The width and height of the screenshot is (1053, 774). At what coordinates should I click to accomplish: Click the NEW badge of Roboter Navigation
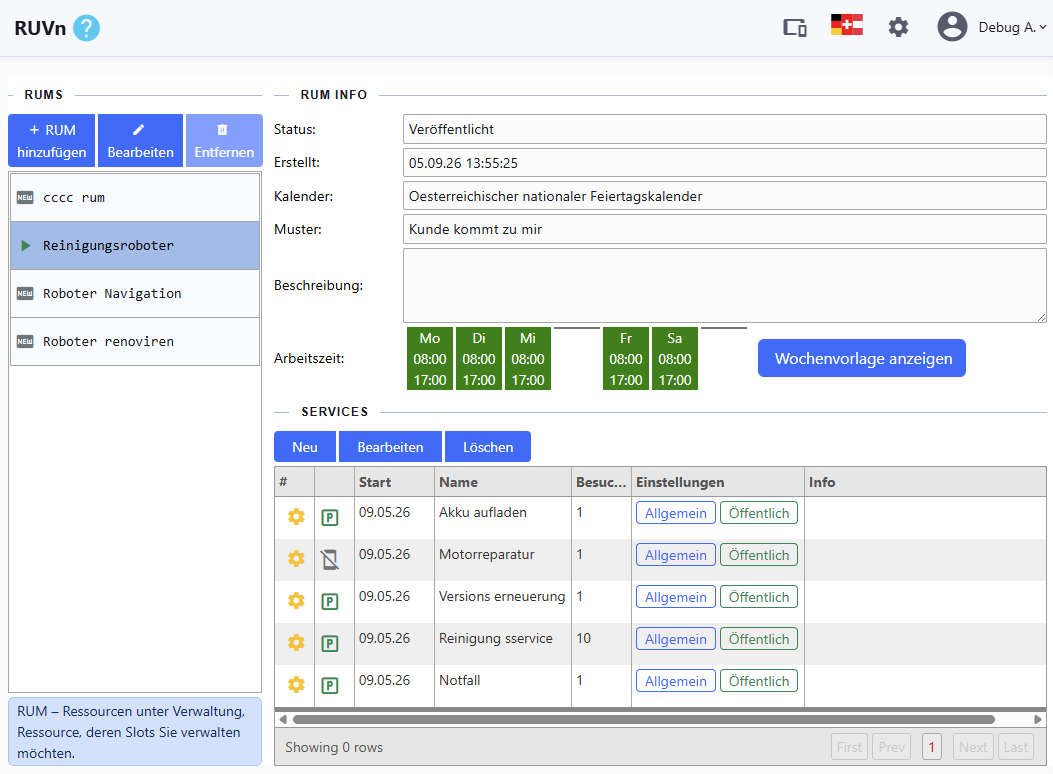click(x=25, y=293)
